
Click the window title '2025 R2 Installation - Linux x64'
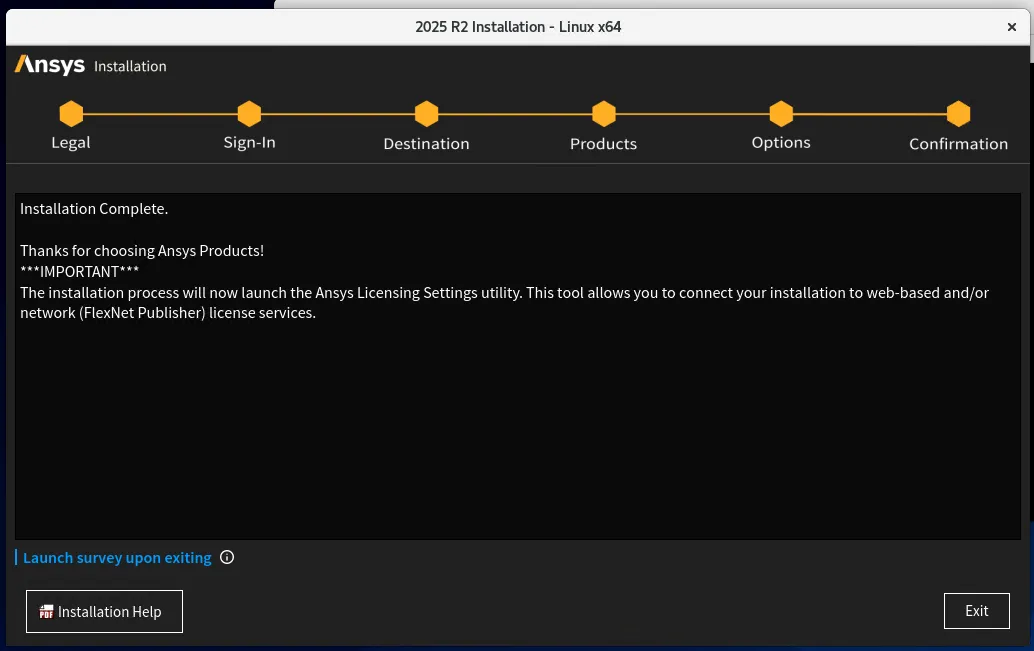click(518, 27)
